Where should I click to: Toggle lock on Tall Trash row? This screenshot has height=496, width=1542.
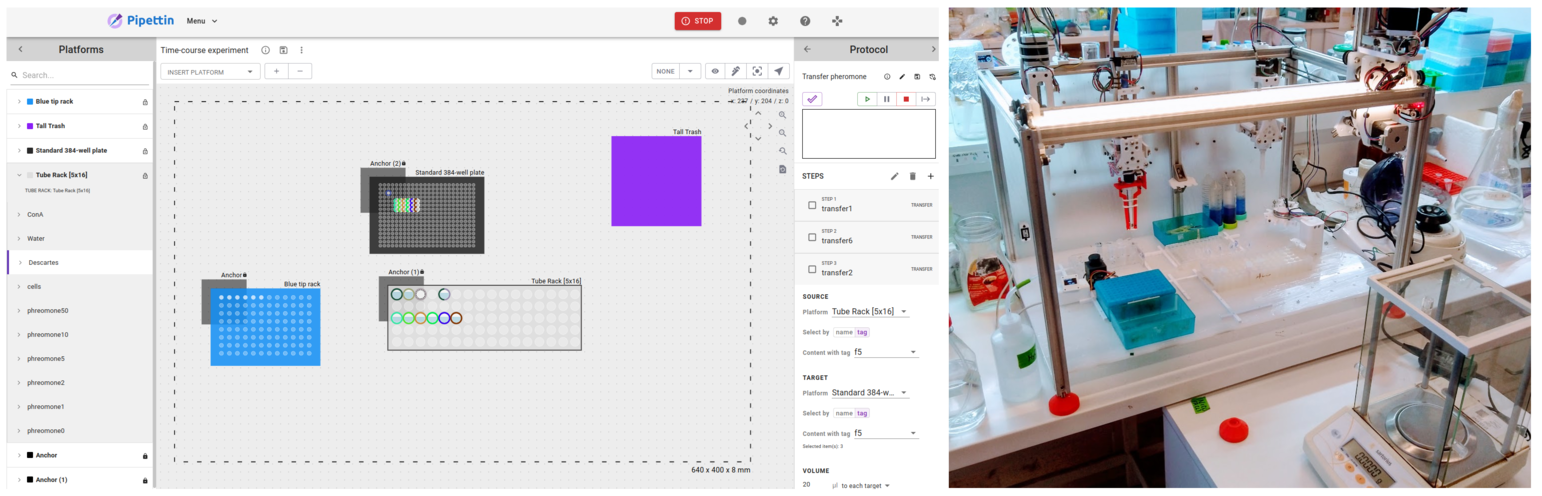click(x=145, y=126)
